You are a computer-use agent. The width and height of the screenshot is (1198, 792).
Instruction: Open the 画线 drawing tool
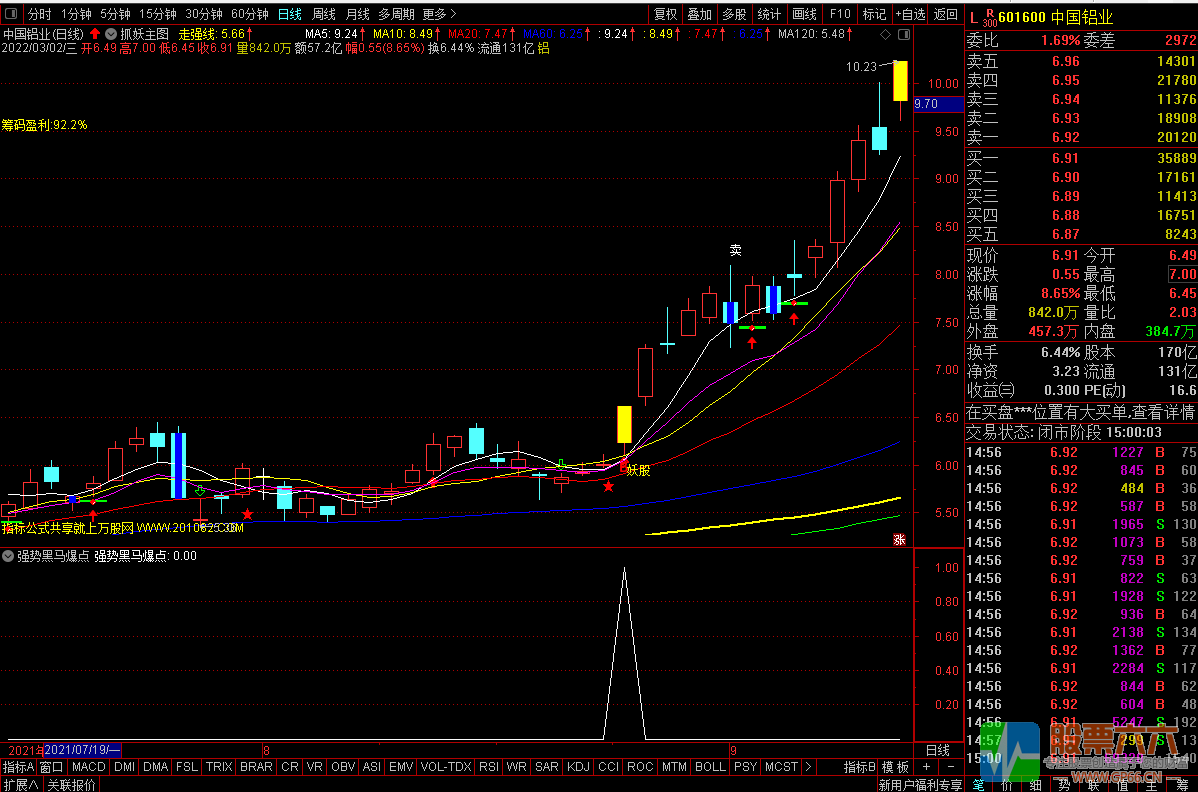tap(804, 14)
